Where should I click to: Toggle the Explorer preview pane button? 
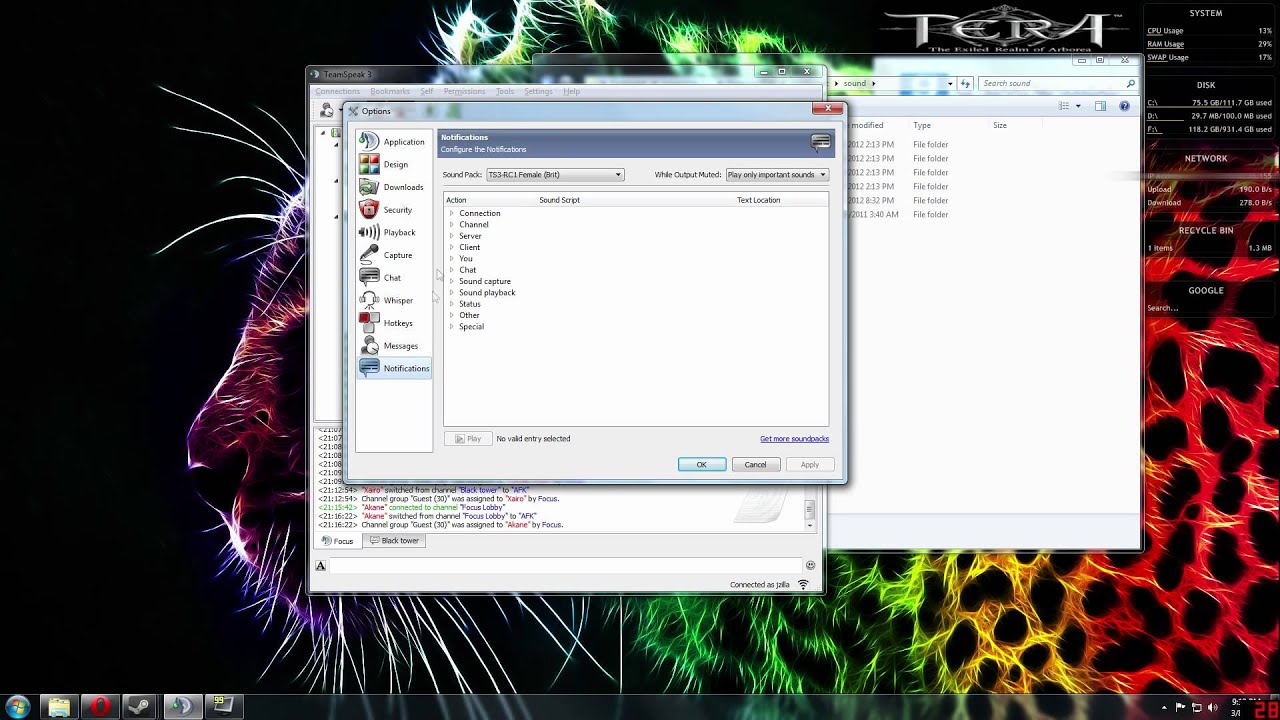(x=1100, y=106)
